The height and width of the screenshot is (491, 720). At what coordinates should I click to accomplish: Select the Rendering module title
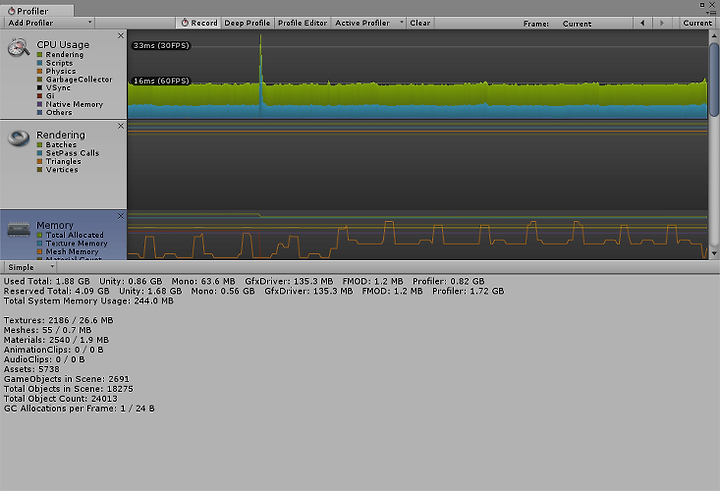(x=61, y=135)
